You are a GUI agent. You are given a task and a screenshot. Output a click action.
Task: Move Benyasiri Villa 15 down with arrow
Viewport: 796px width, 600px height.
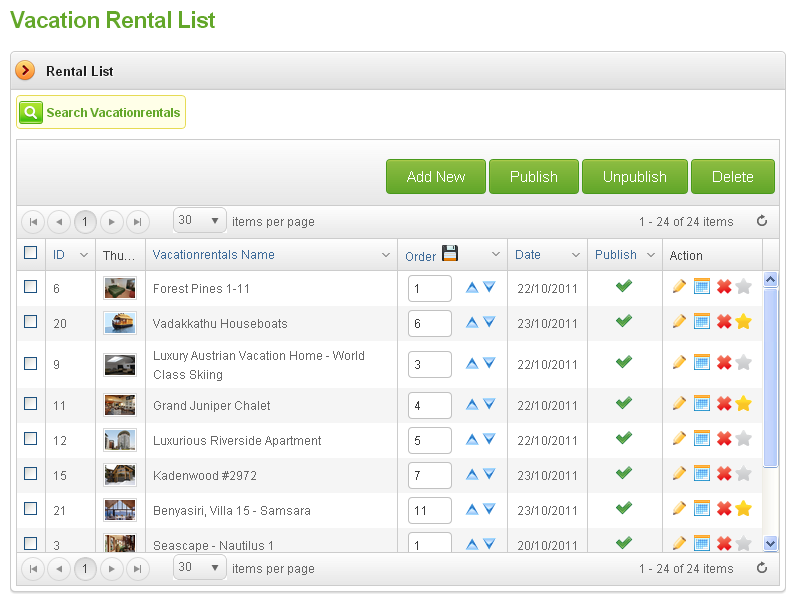[489, 509]
